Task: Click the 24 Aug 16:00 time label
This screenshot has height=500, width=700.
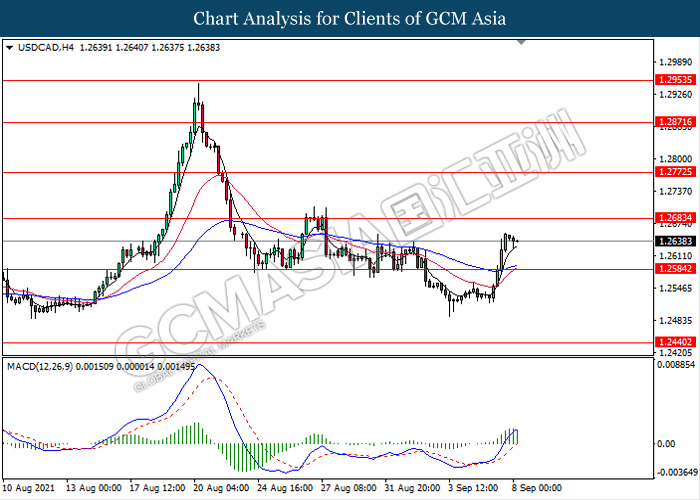Action: click(285, 488)
